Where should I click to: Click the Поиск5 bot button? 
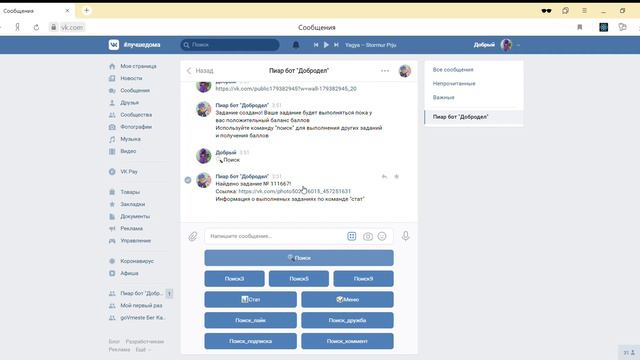point(299,279)
